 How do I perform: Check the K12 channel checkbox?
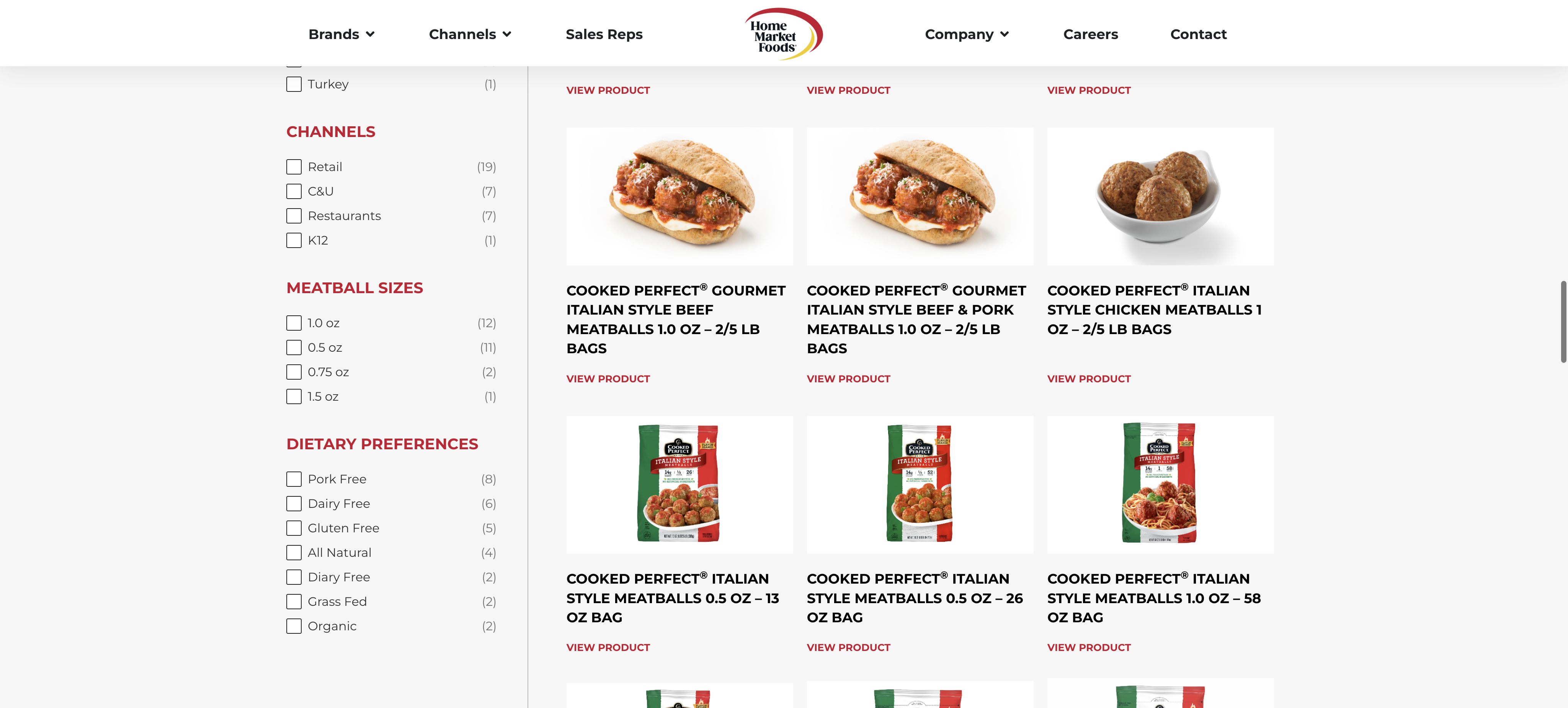[x=294, y=240]
